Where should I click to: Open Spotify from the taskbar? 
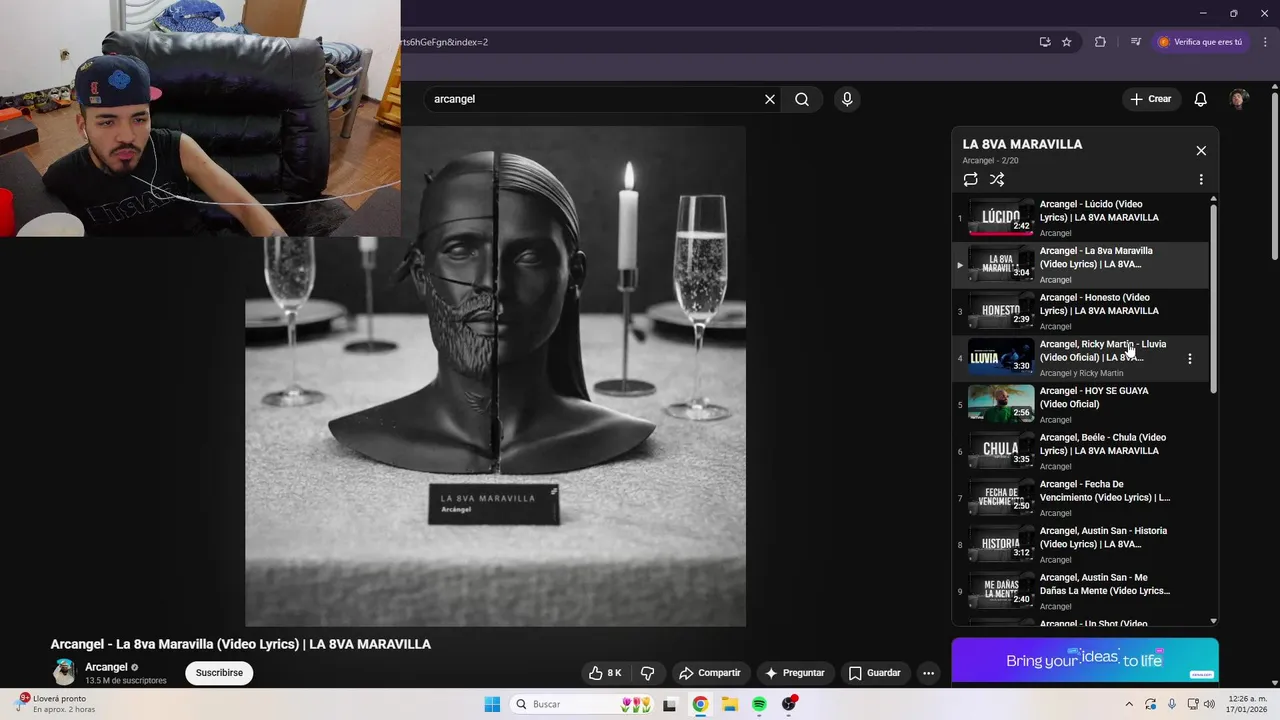coord(759,705)
